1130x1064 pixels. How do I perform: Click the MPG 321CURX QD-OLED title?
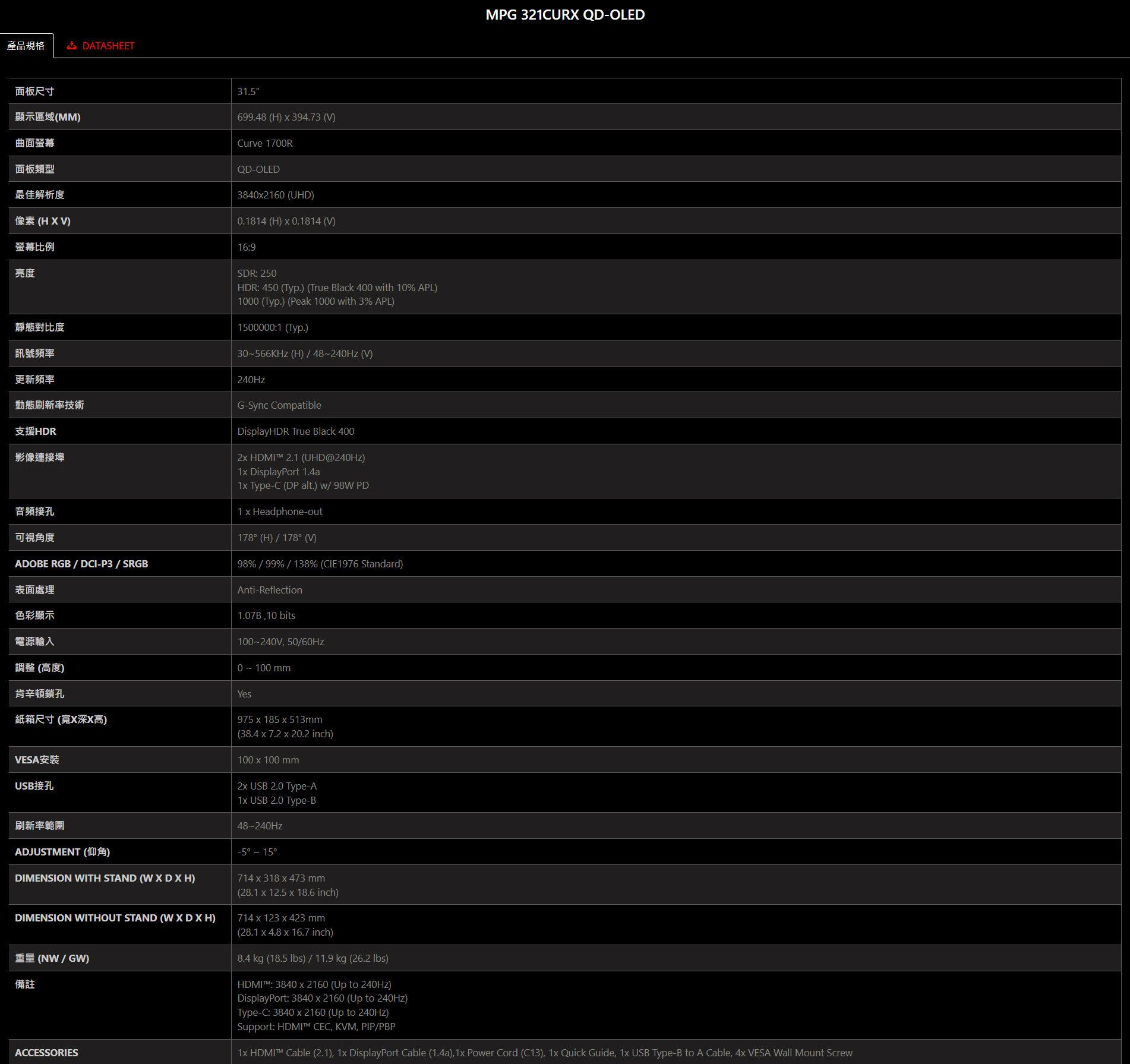point(564,15)
